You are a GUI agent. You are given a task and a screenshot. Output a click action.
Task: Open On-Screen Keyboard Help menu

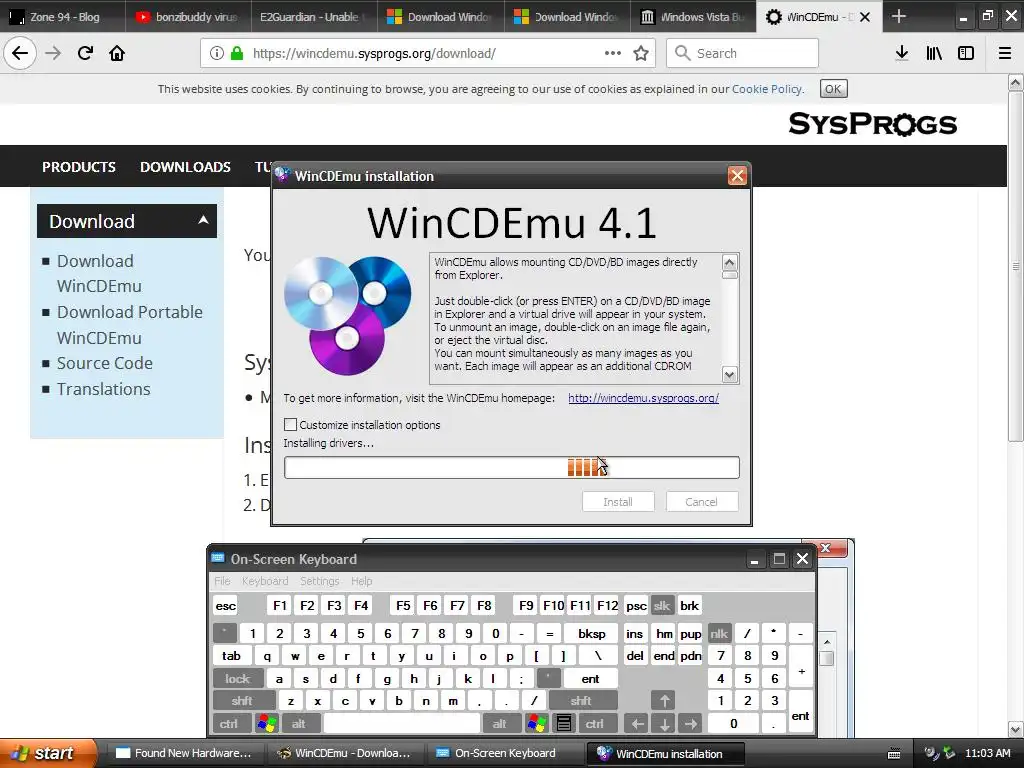point(361,581)
